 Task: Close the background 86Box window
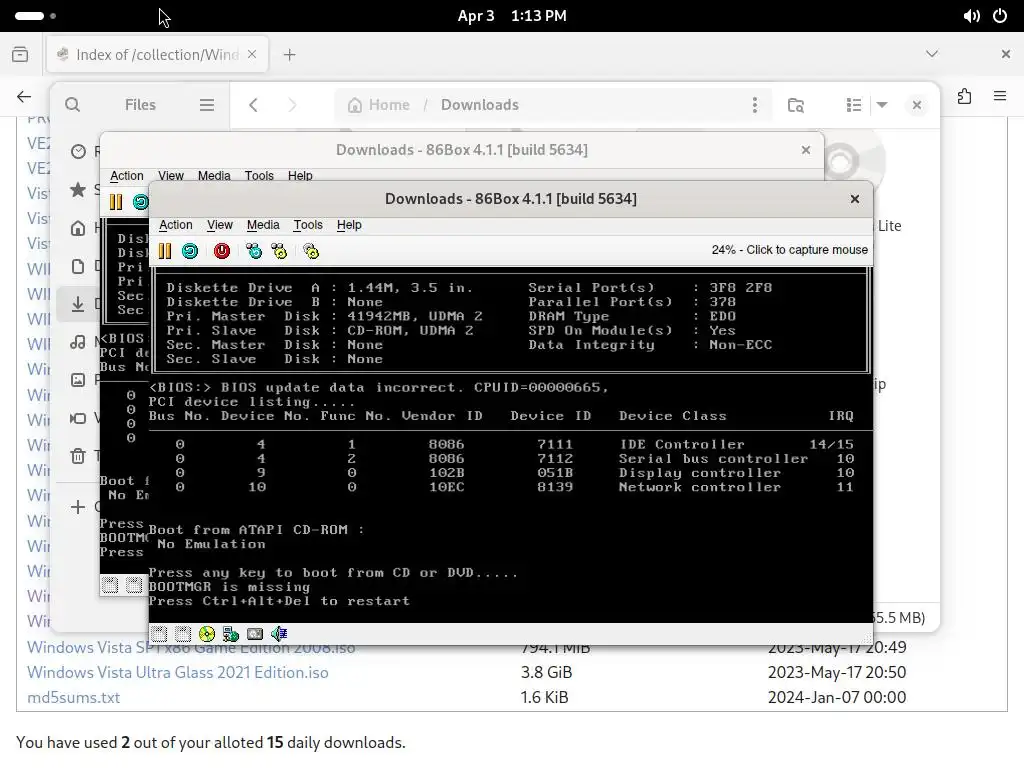(806, 150)
